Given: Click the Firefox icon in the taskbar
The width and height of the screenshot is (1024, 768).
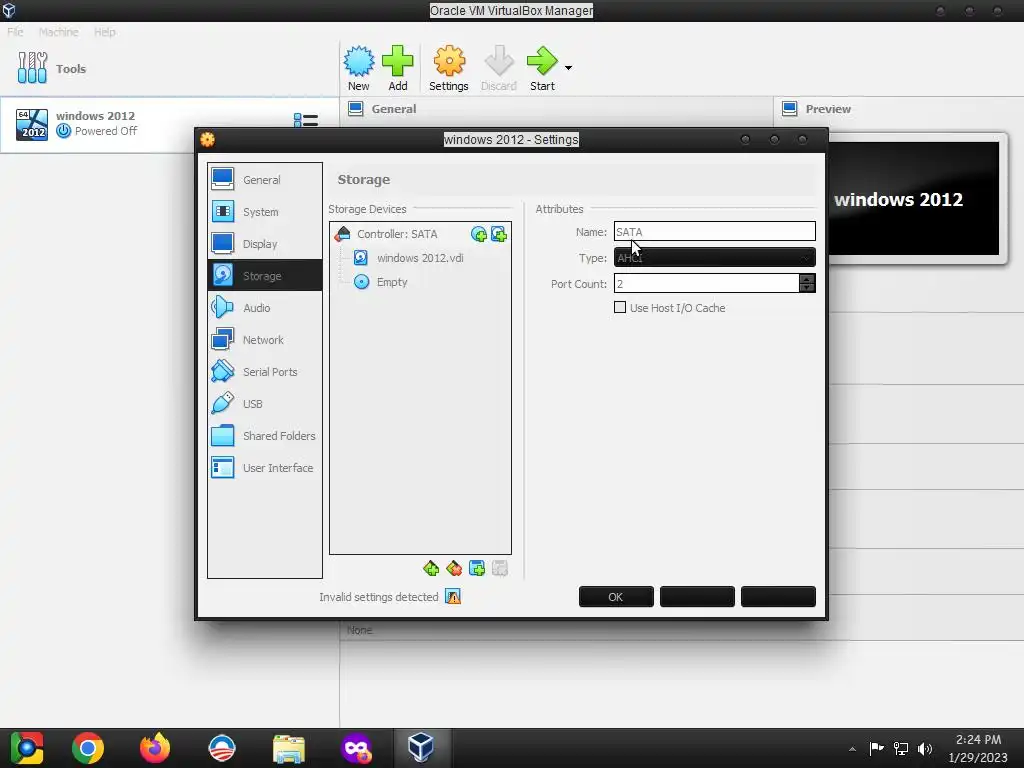Looking at the screenshot, I should point(155,748).
